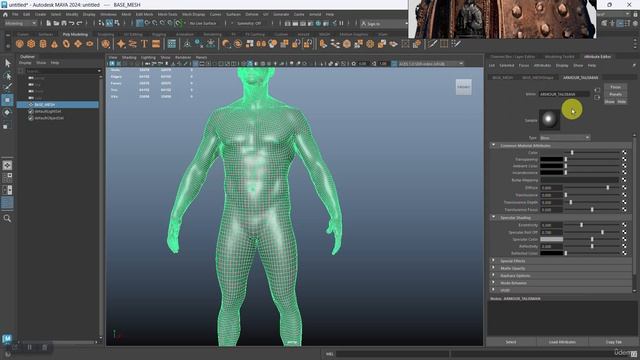Viewport: 640px width, 360px height.
Task: Click the Undo arrow icon
Action: pyautogui.click(x=72, y=23)
